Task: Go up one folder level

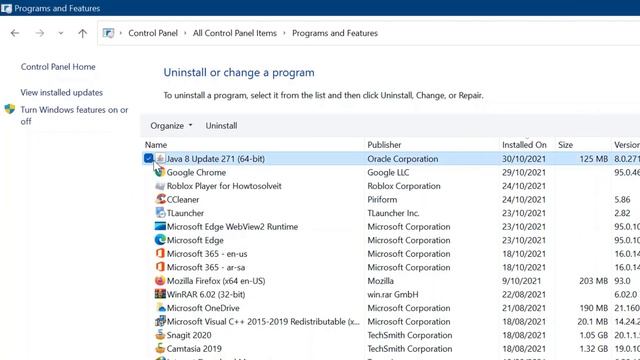Action: [x=82, y=33]
